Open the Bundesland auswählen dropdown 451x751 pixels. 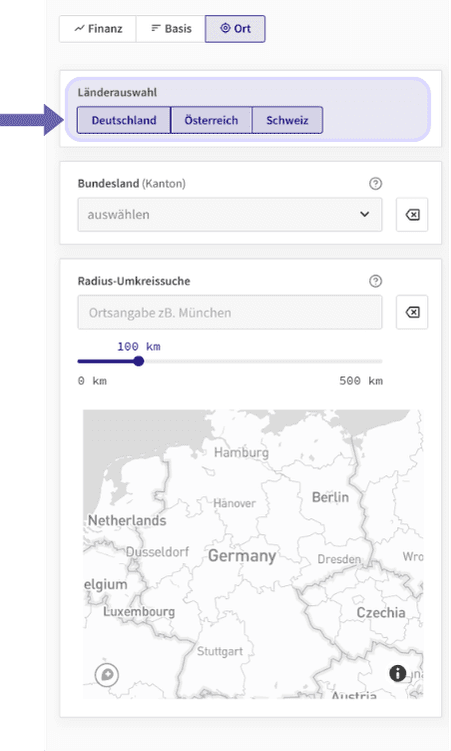[x=230, y=215]
